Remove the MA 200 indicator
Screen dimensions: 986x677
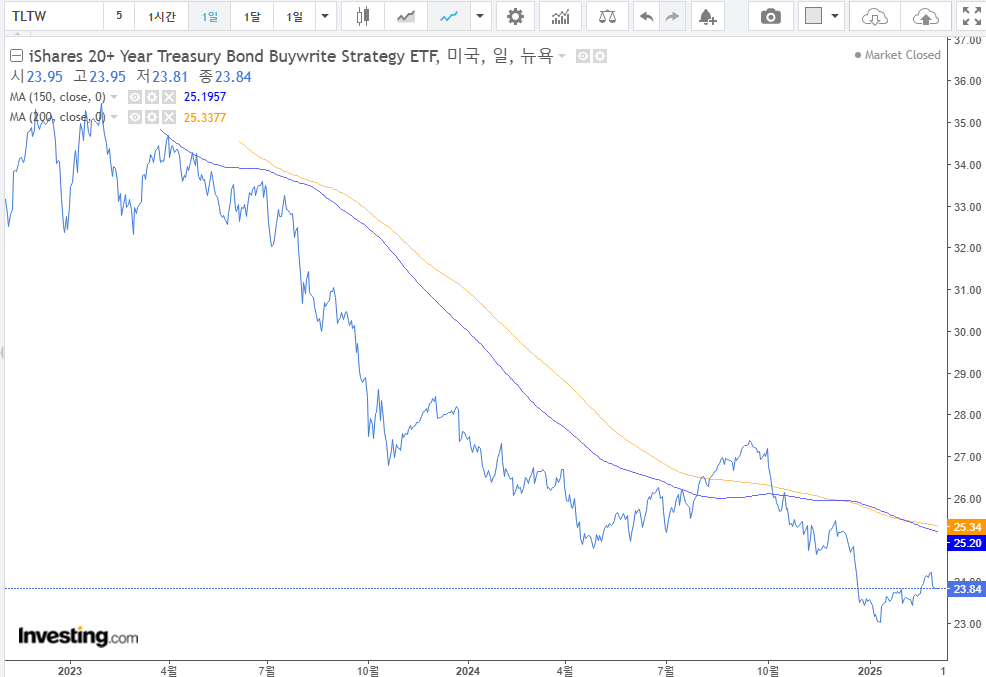click(x=169, y=118)
